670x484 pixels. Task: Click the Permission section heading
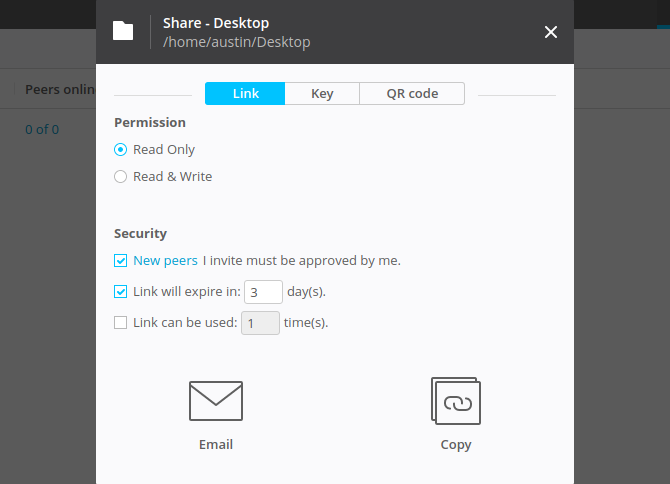pos(150,123)
